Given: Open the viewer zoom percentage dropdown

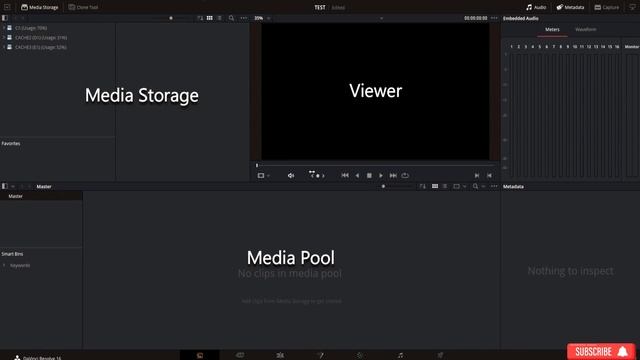Looking at the screenshot, I should pos(262,18).
